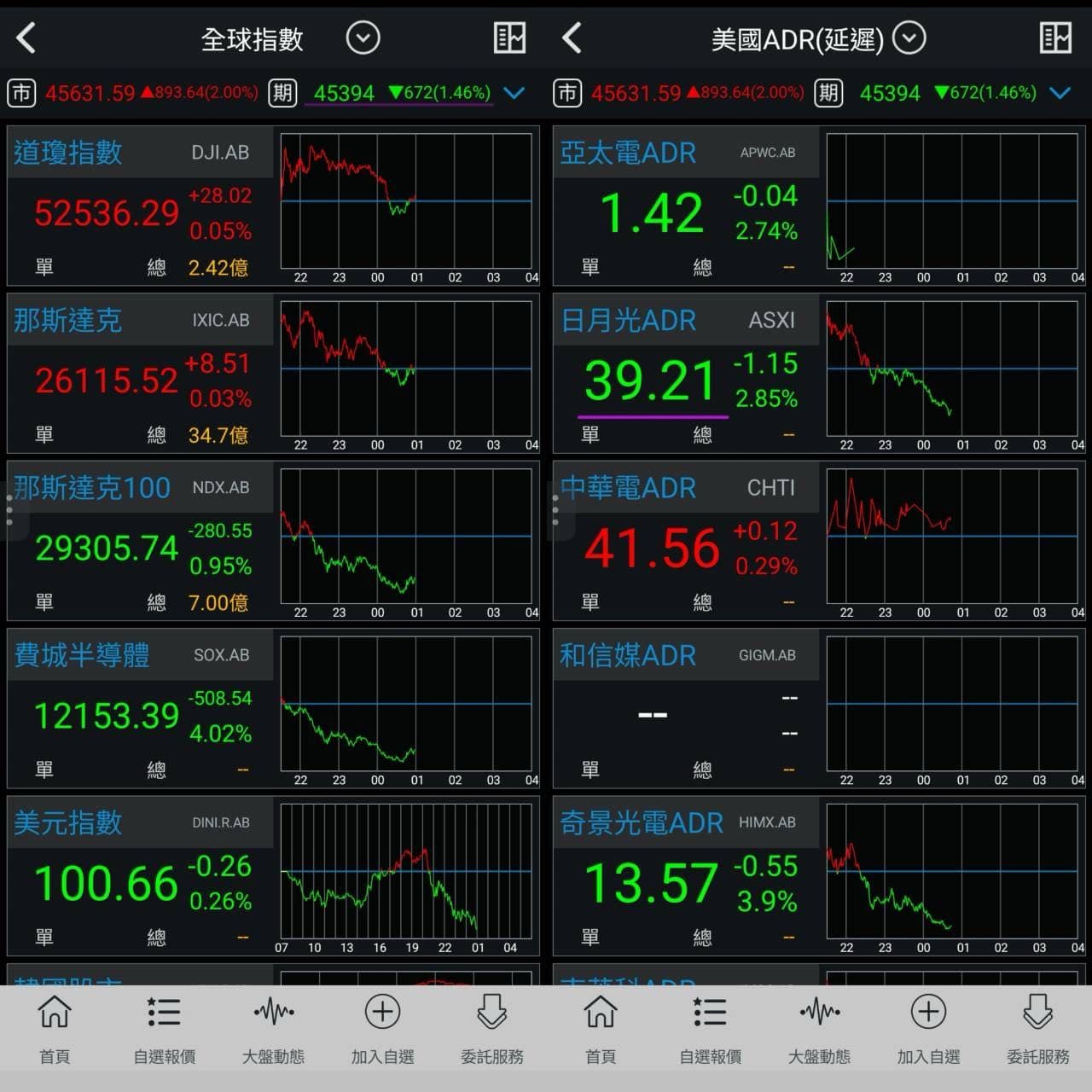Expand market ticker chevron in right panel
The image size is (1092, 1092).
pos(1060,93)
